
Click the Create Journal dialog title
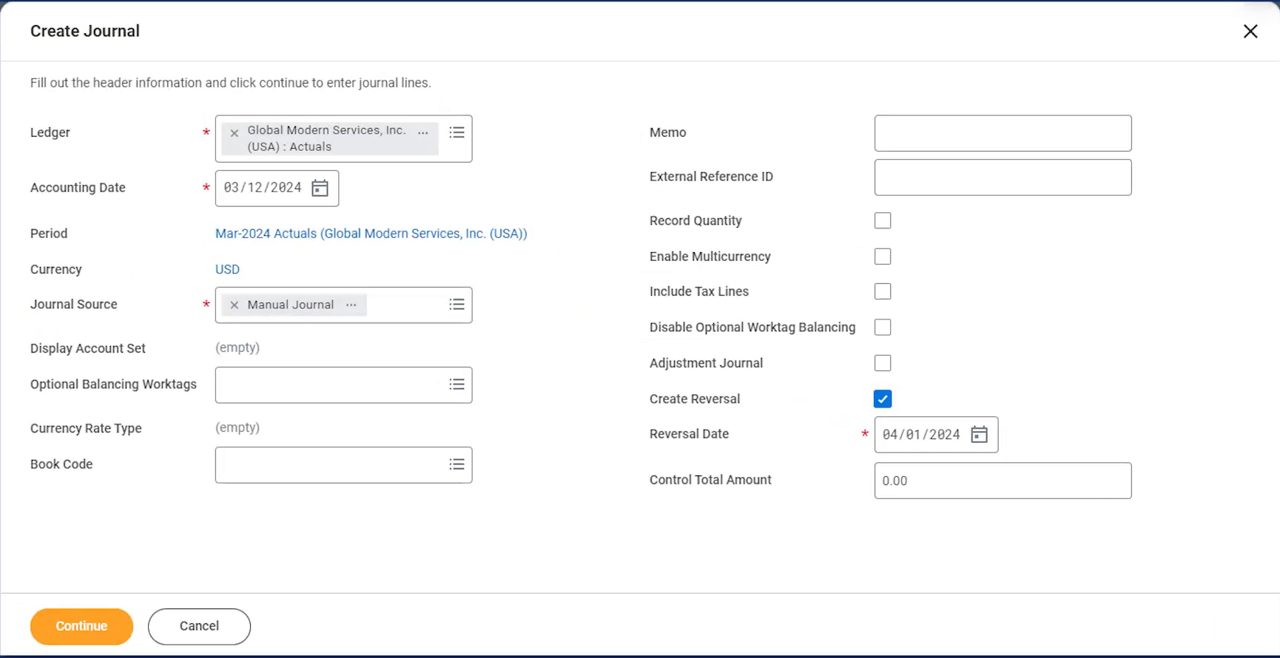click(85, 31)
